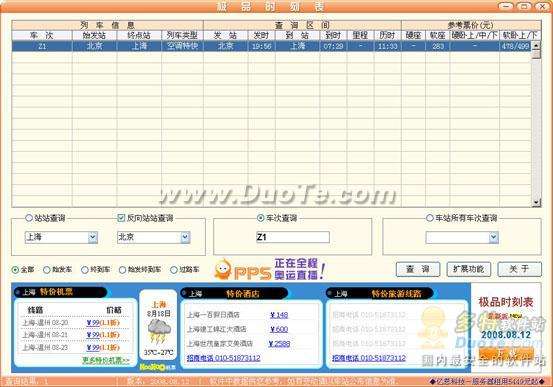
Task: Click the orange button under 极品时刻表 date
Action: point(506,353)
